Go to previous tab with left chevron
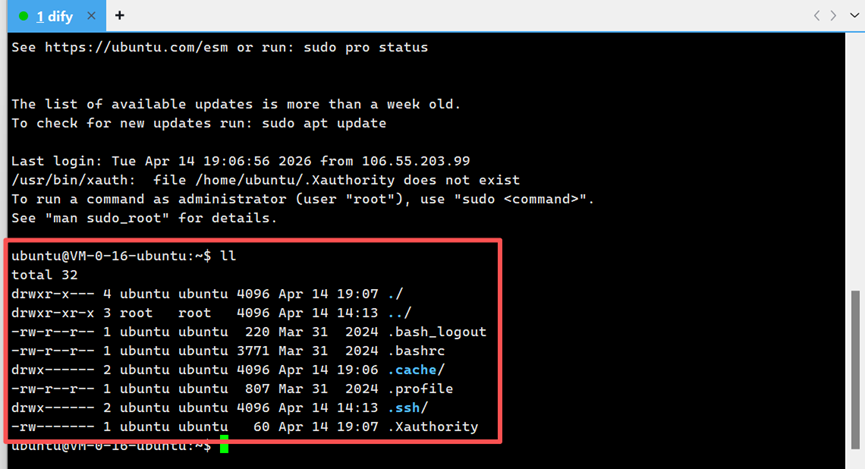The image size is (865, 469). point(816,15)
